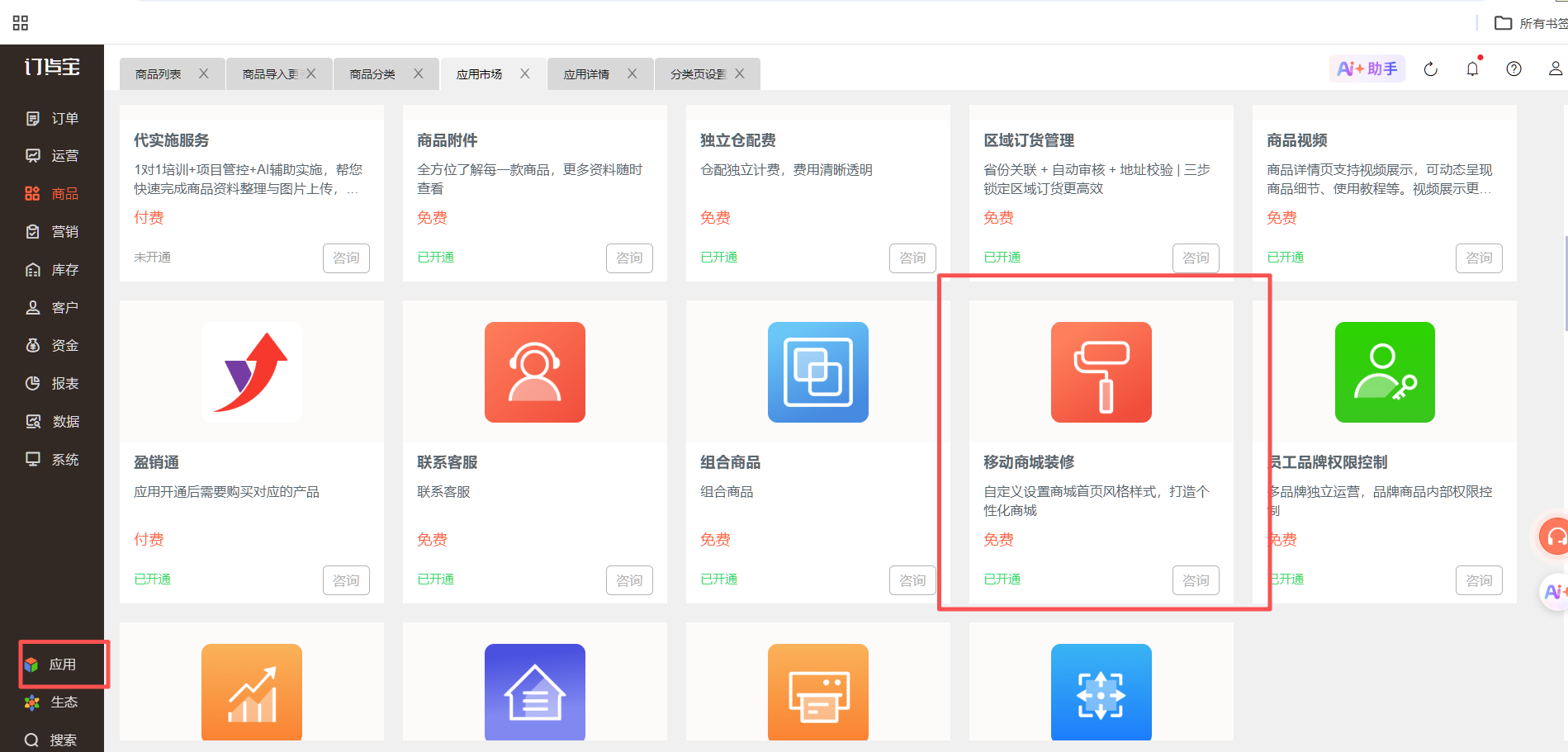1568x752 pixels.
Task: Open the orange chart app icon
Action: 252,692
